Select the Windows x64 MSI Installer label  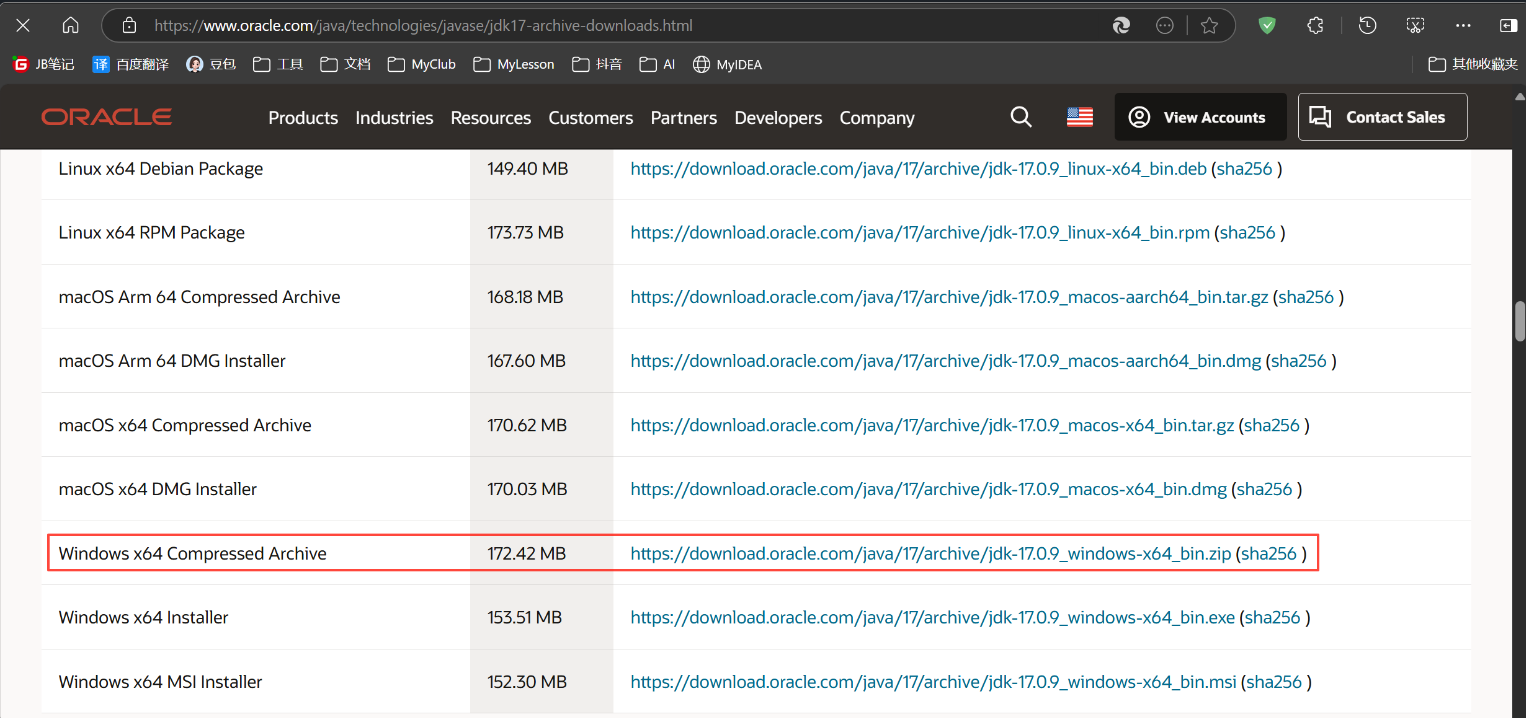coord(161,682)
